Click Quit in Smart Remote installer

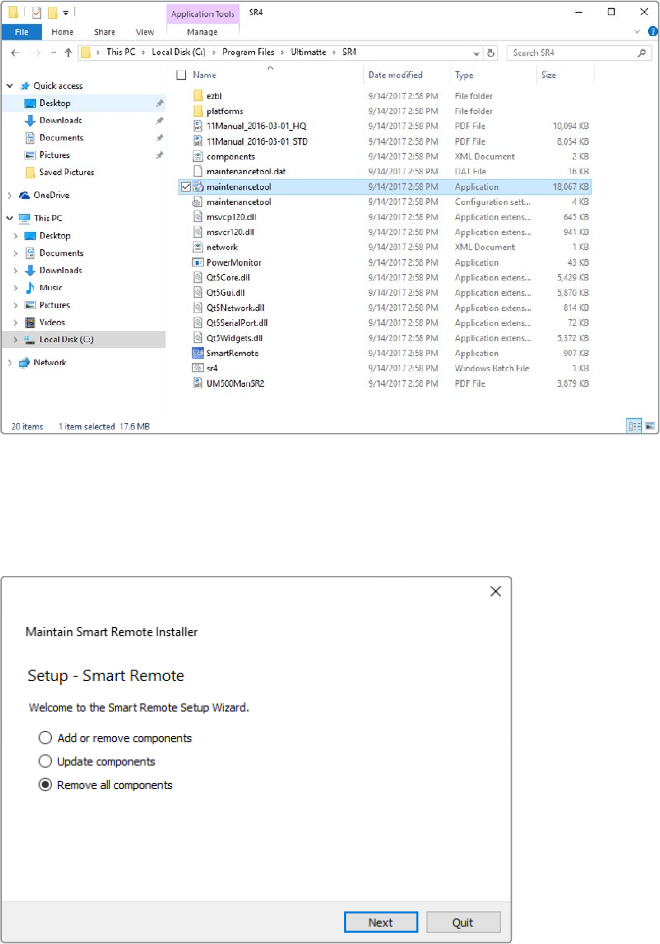[462, 922]
